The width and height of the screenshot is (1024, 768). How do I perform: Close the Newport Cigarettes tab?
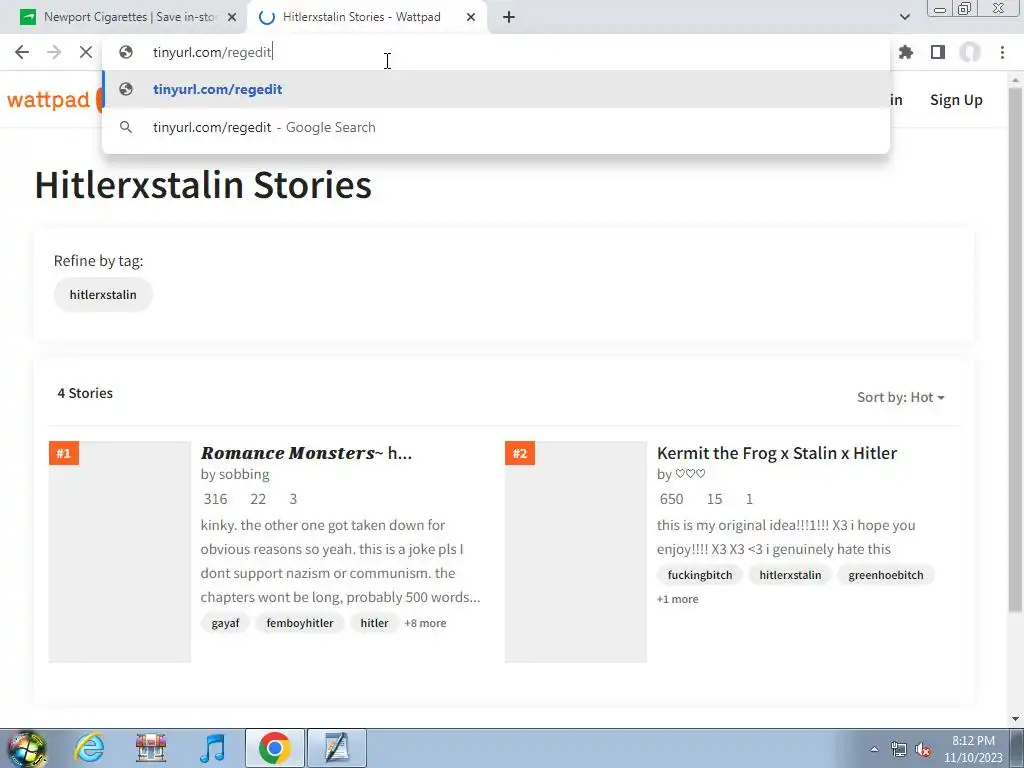232,17
